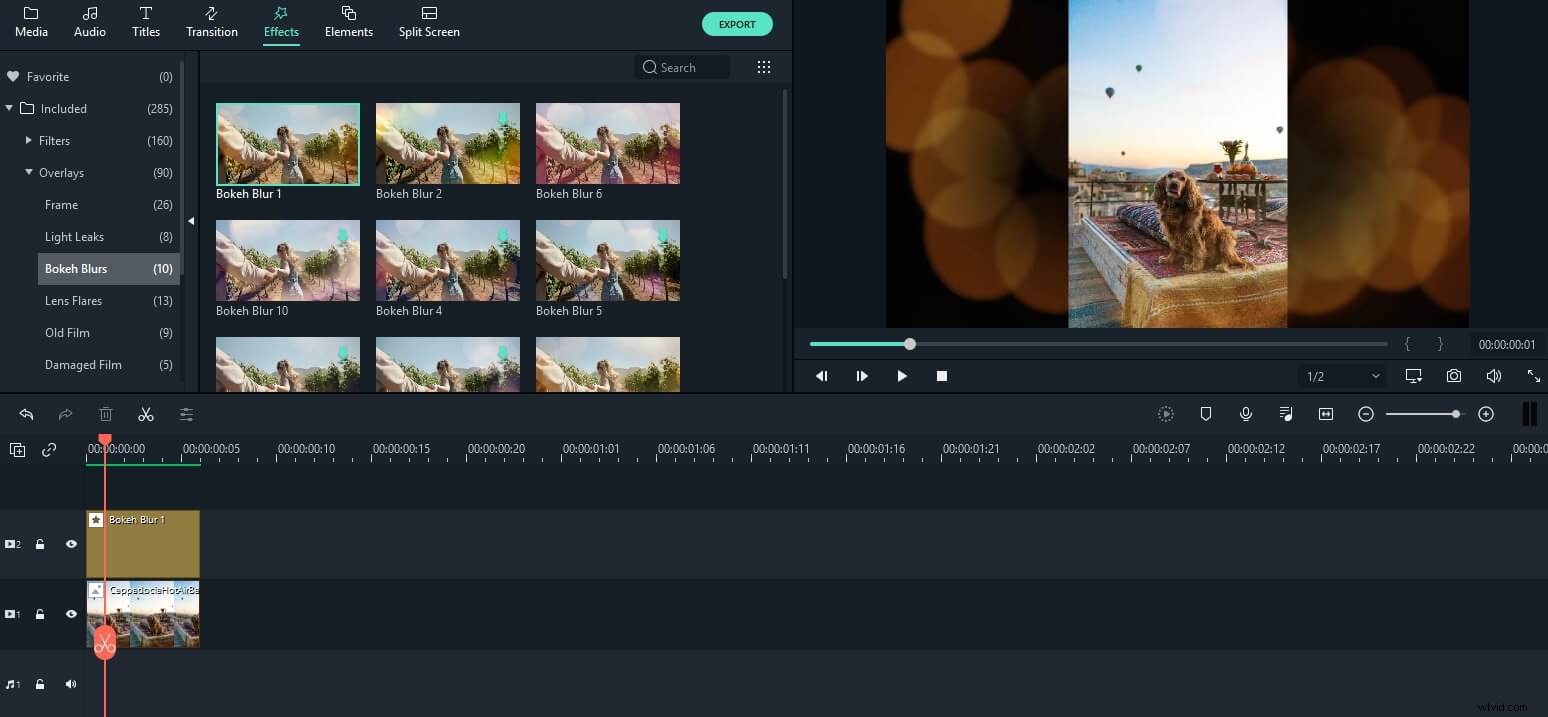Click the Undo arrow icon
The width and height of the screenshot is (1548, 717).
pyautogui.click(x=25, y=413)
